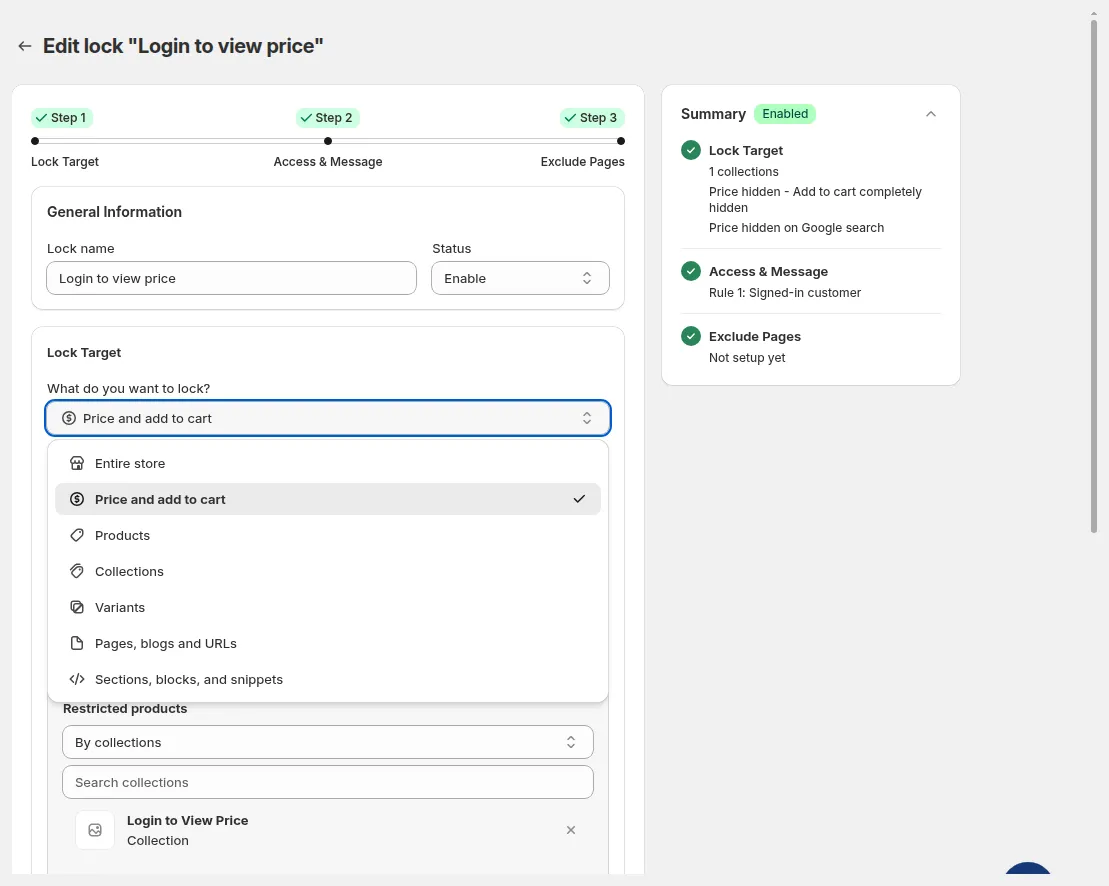
Task: Select Price and add to cart option
Action: pyautogui.click(x=328, y=499)
